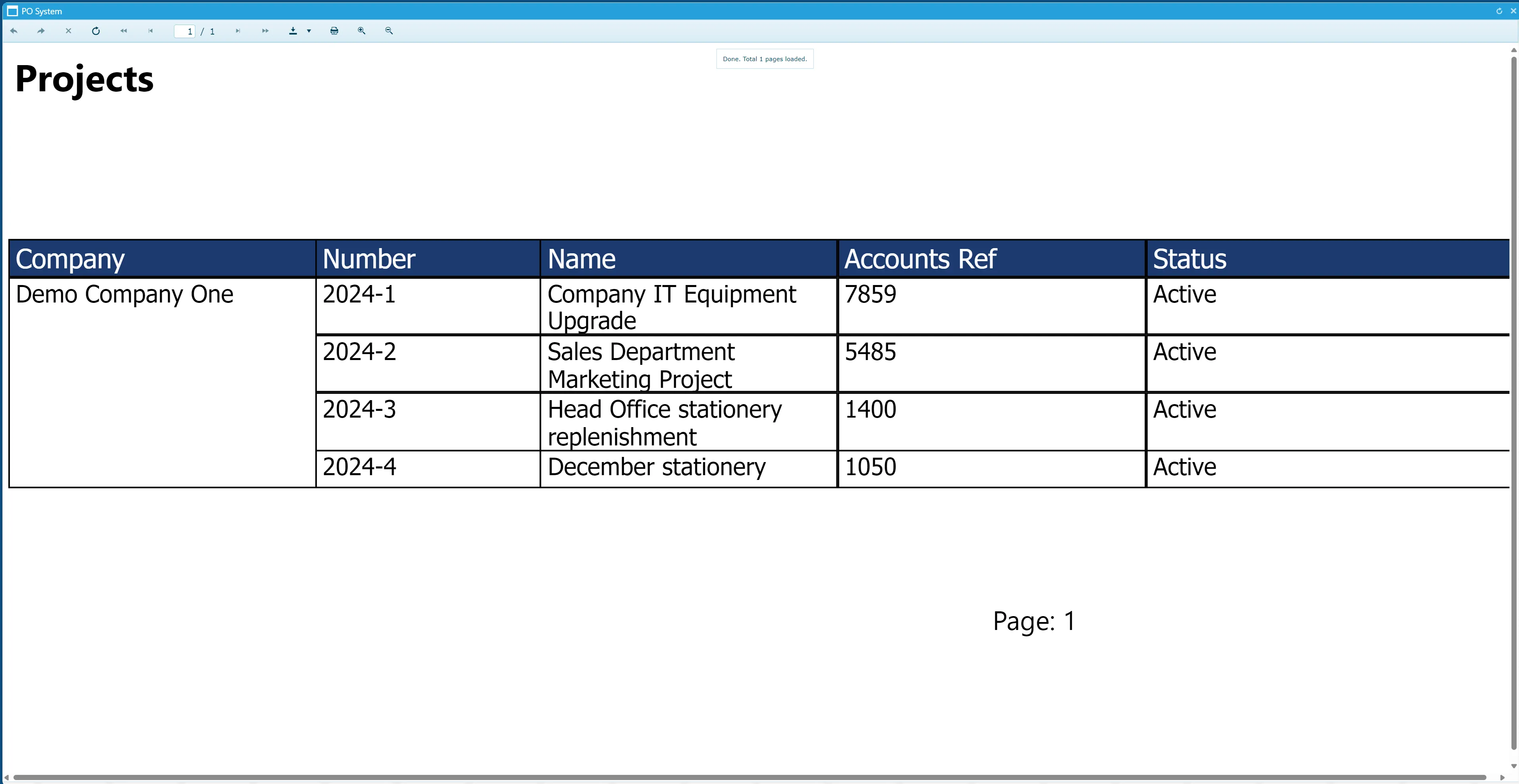Image resolution: width=1519 pixels, height=784 pixels.
Task: Click the vertical scrollbar thumb
Action: (1514, 404)
